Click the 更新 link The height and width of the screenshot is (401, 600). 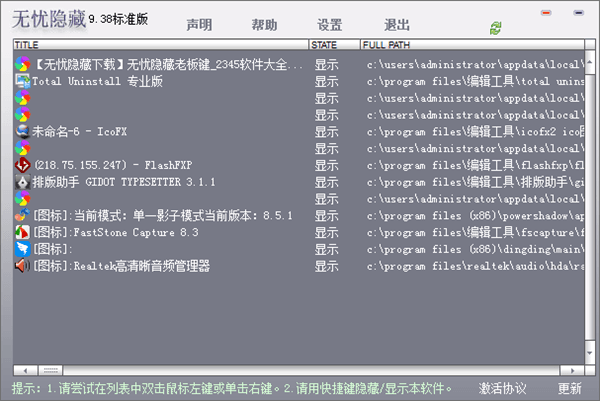569,389
